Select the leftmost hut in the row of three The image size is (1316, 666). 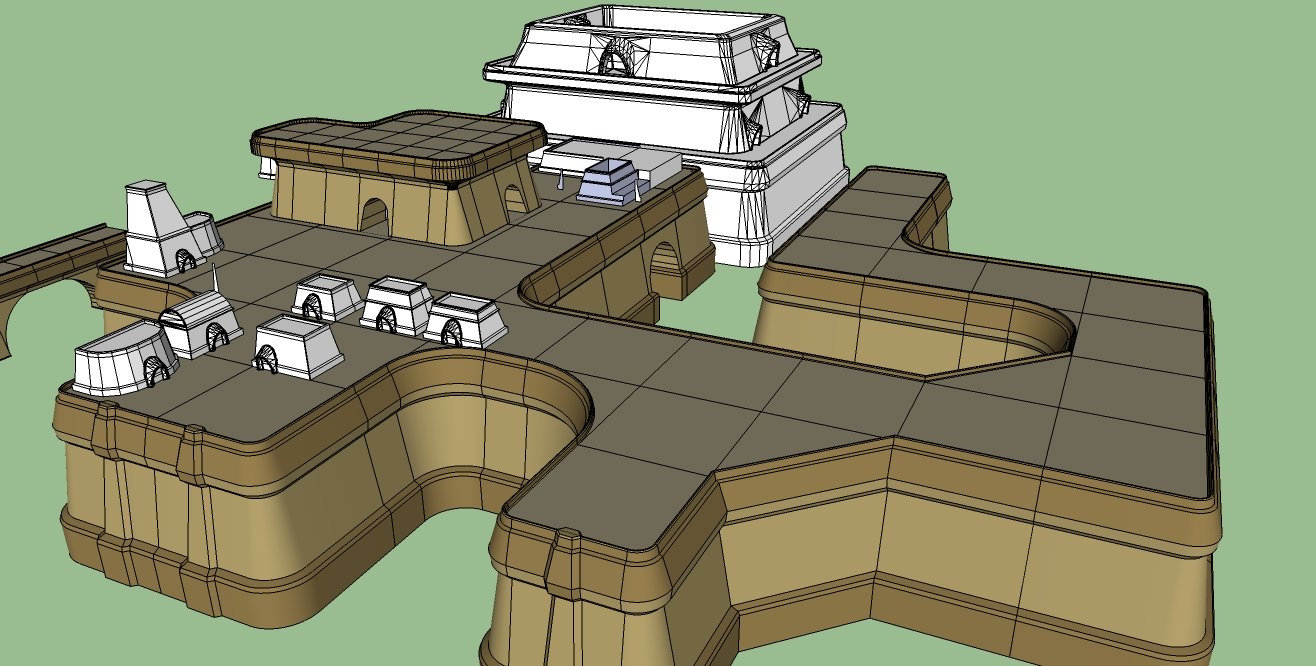coord(327,297)
